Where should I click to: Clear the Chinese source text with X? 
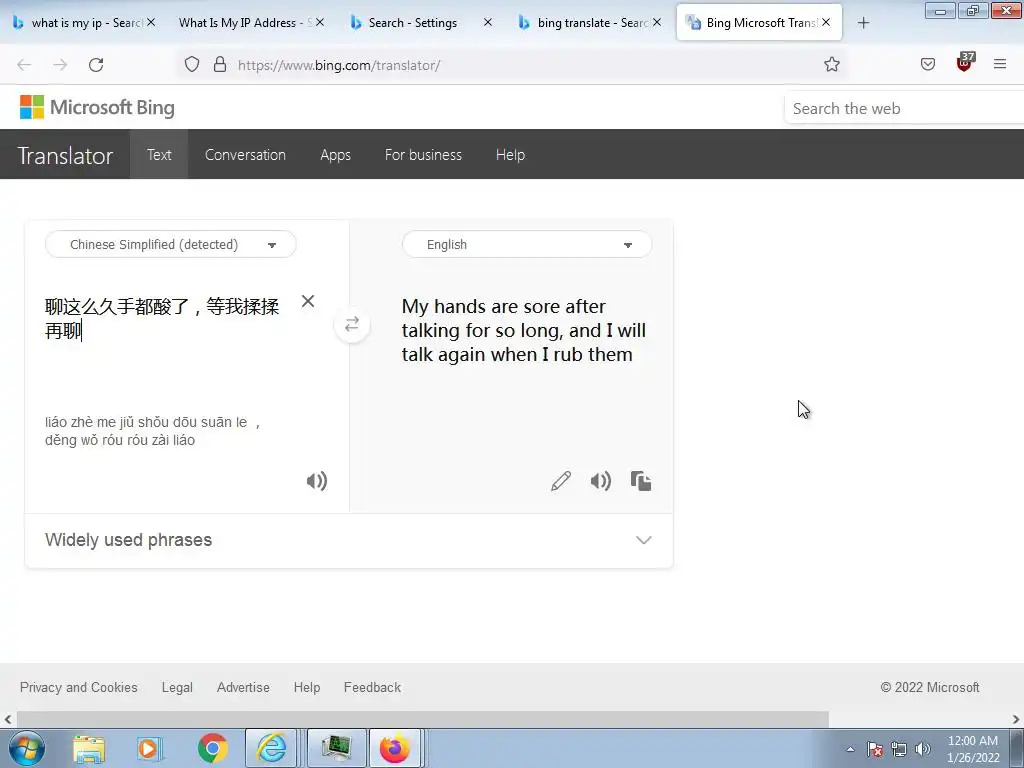[x=308, y=301]
